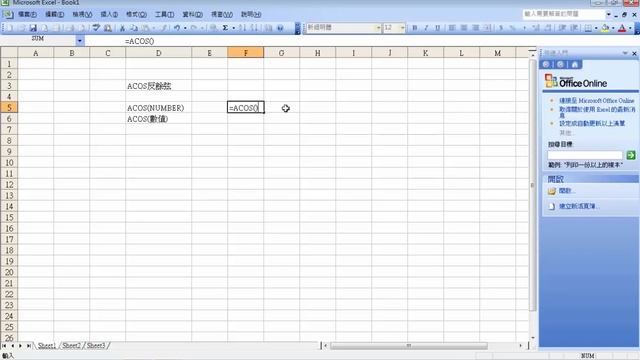Click the Merge and Center icon
This screenshot has width=640, height=360.
click(x=487, y=28)
